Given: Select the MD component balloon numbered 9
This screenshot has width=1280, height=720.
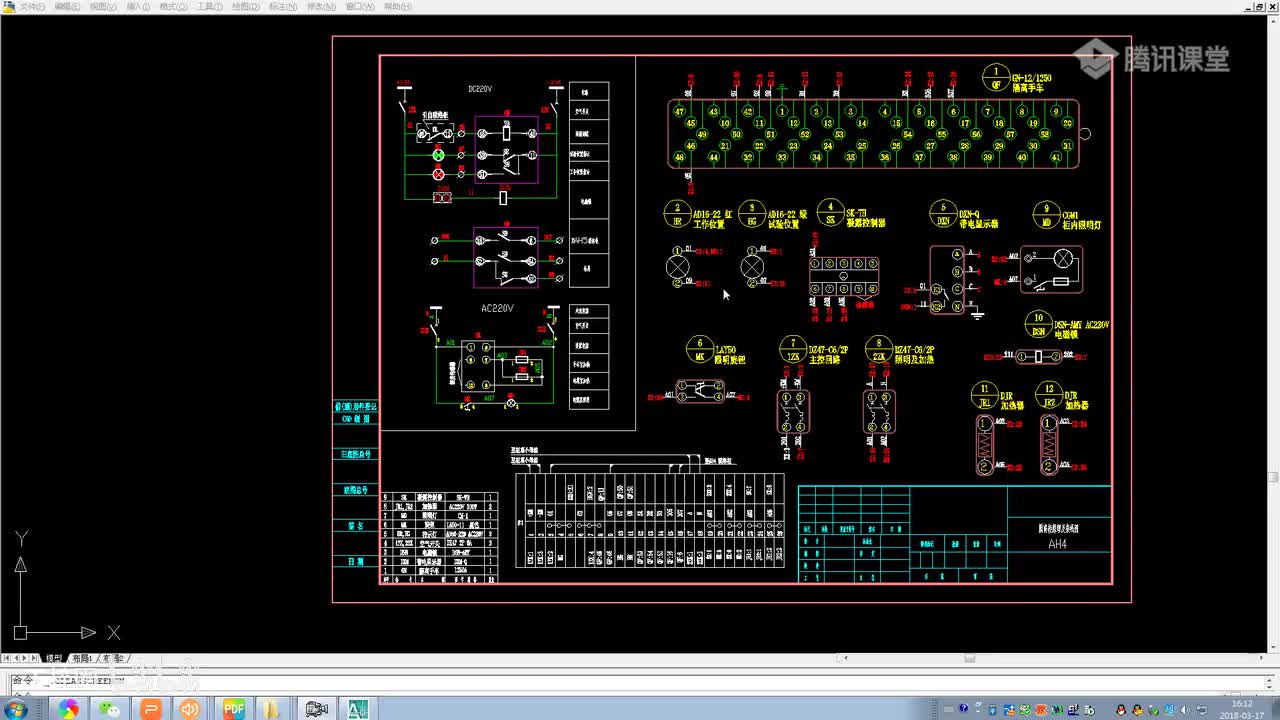Looking at the screenshot, I should (1046, 215).
